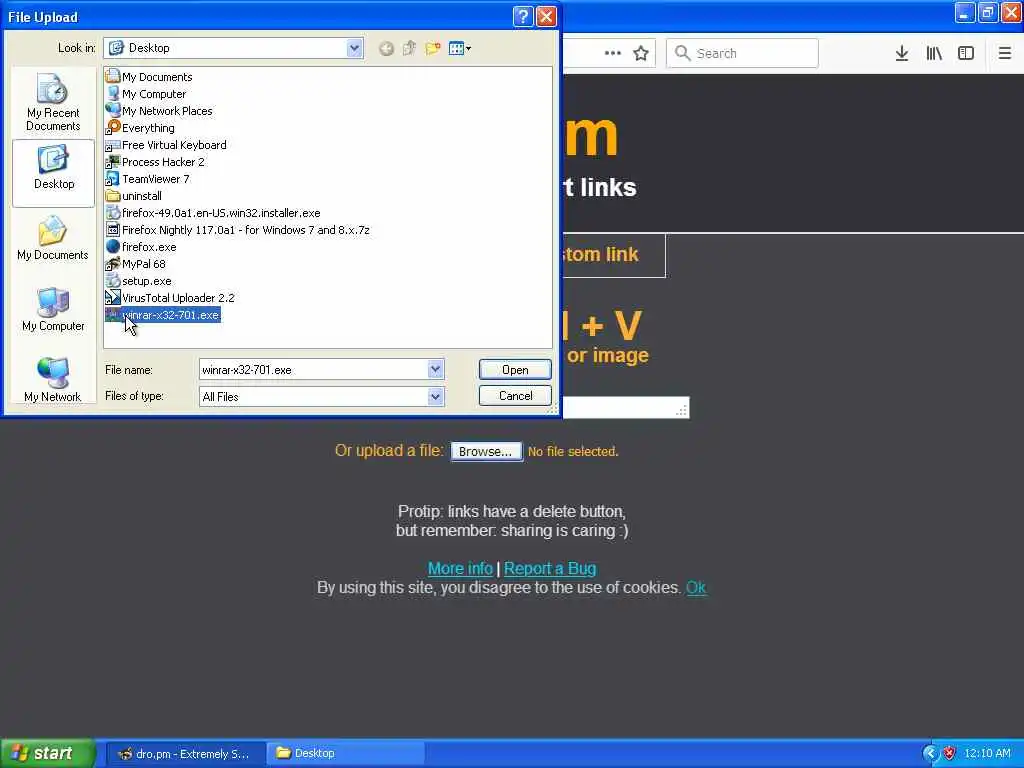Viewport: 1024px width, 768px height.
Task: Open My Recent Documents in the places bar
Action: (53, 103)
